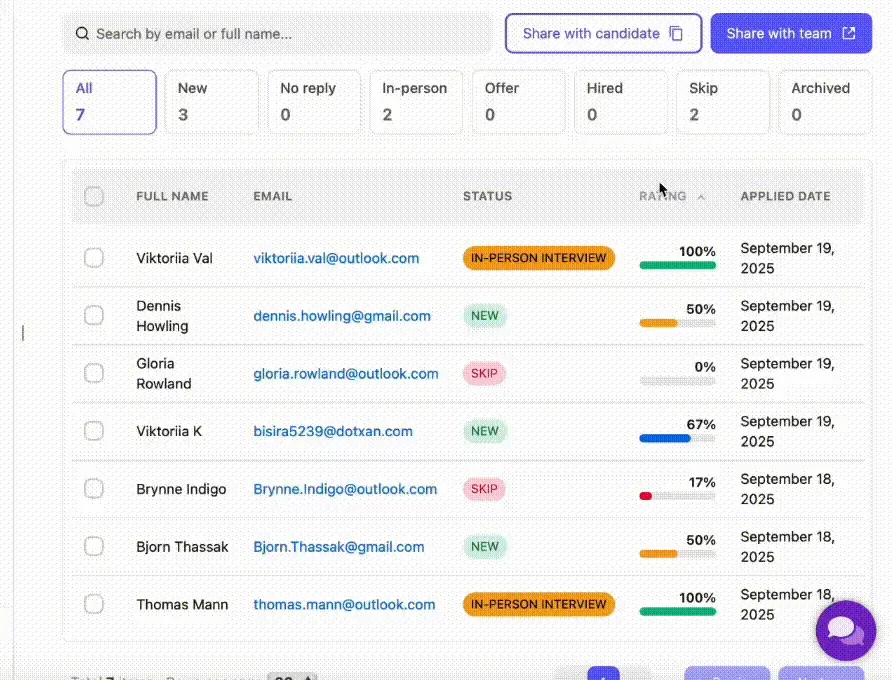892x680 pixels.
Task: Click the bisira5239@dotxan.com email link
Action: [332, 431]
